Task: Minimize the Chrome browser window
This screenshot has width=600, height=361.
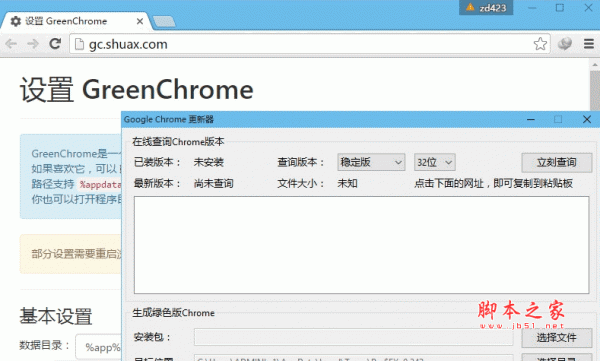Action: pyautogui.click(x=532, y=8)
